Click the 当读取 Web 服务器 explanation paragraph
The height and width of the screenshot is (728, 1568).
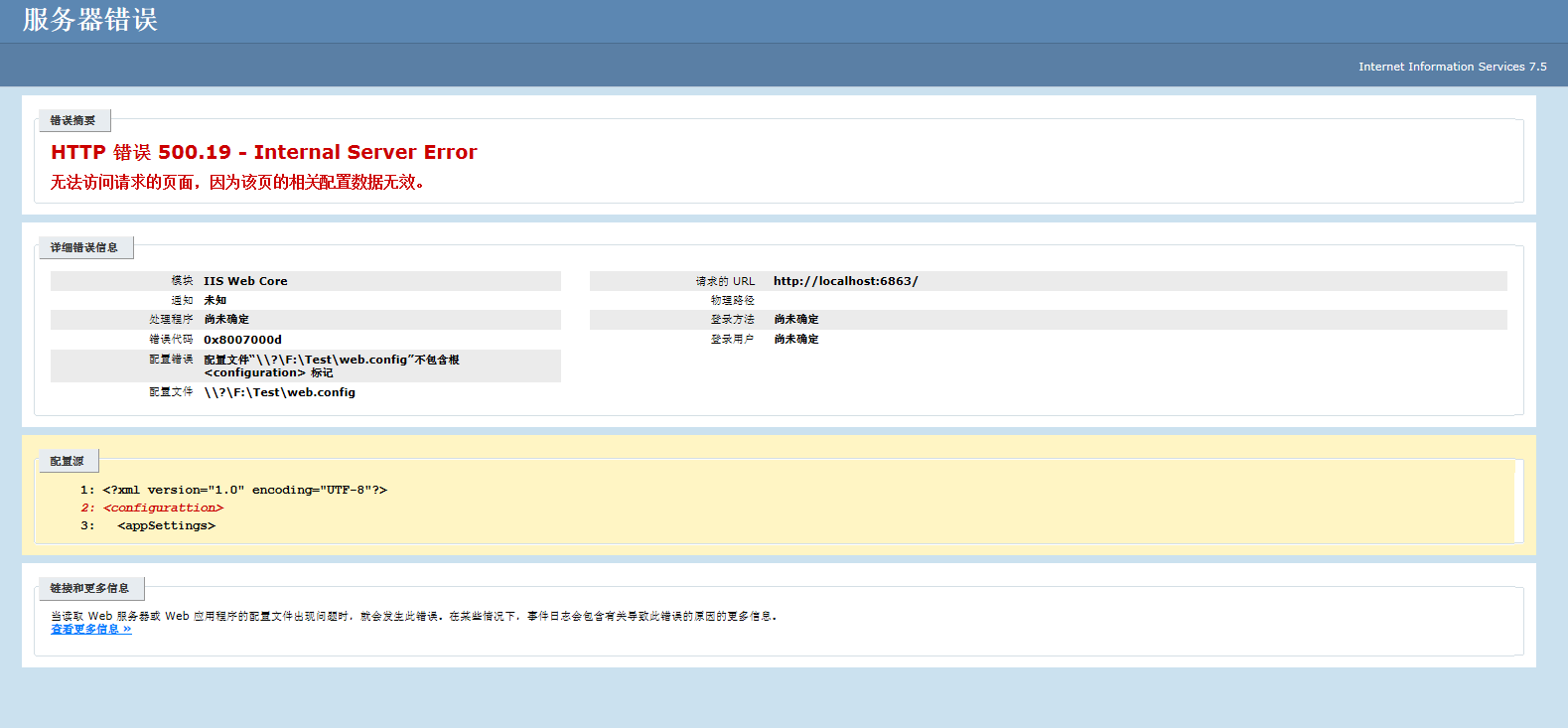[414, 616]
